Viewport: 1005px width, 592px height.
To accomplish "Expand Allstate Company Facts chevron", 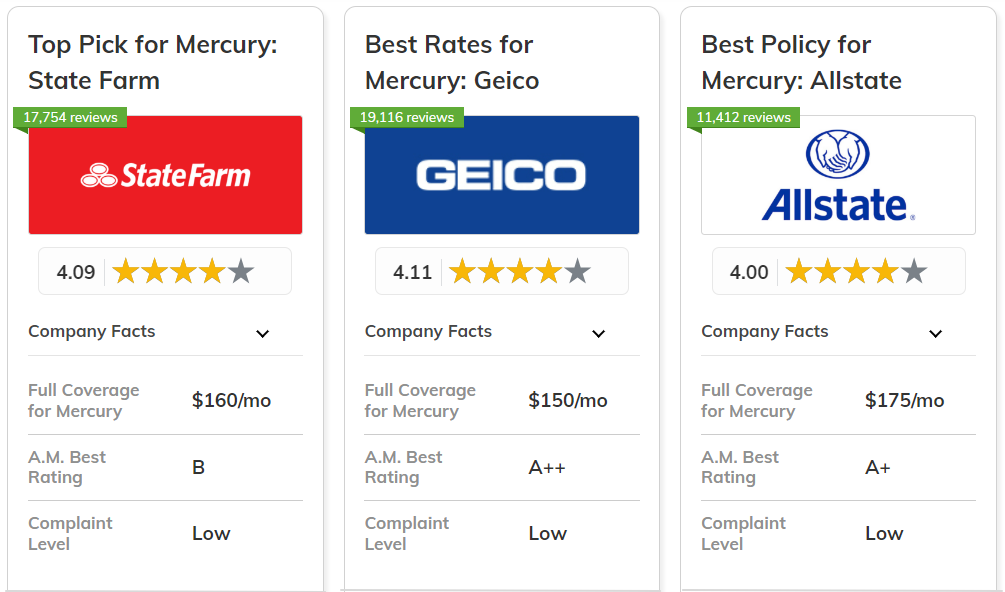I will click(x=935, y=333).
